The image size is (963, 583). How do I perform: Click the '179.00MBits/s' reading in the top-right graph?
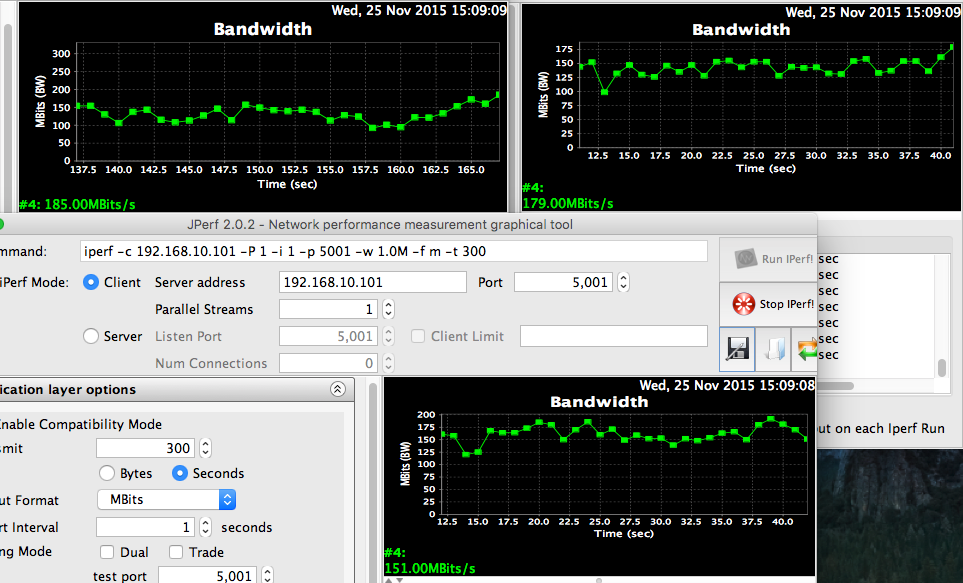pyautogui.click(x=568, y=203)
